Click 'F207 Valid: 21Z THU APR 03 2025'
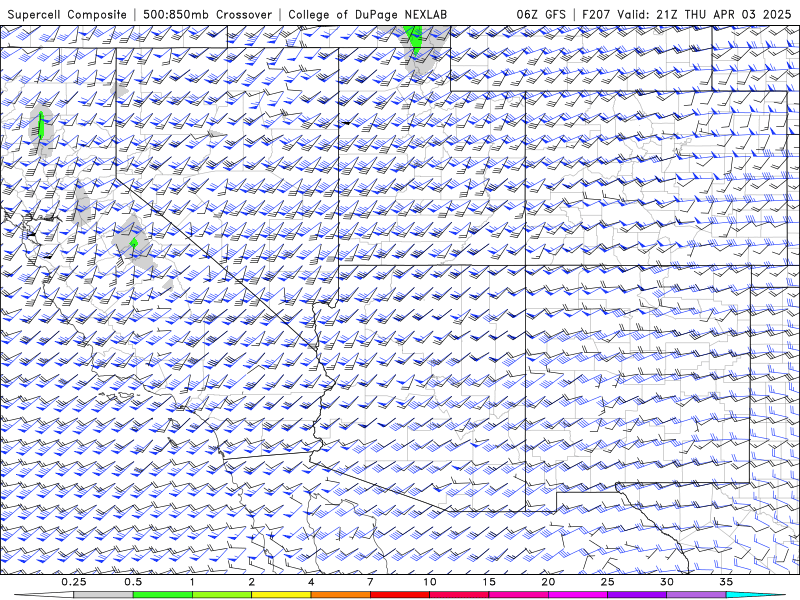The height and width of the screenshot is (600, 800). (x=687, y=14)
